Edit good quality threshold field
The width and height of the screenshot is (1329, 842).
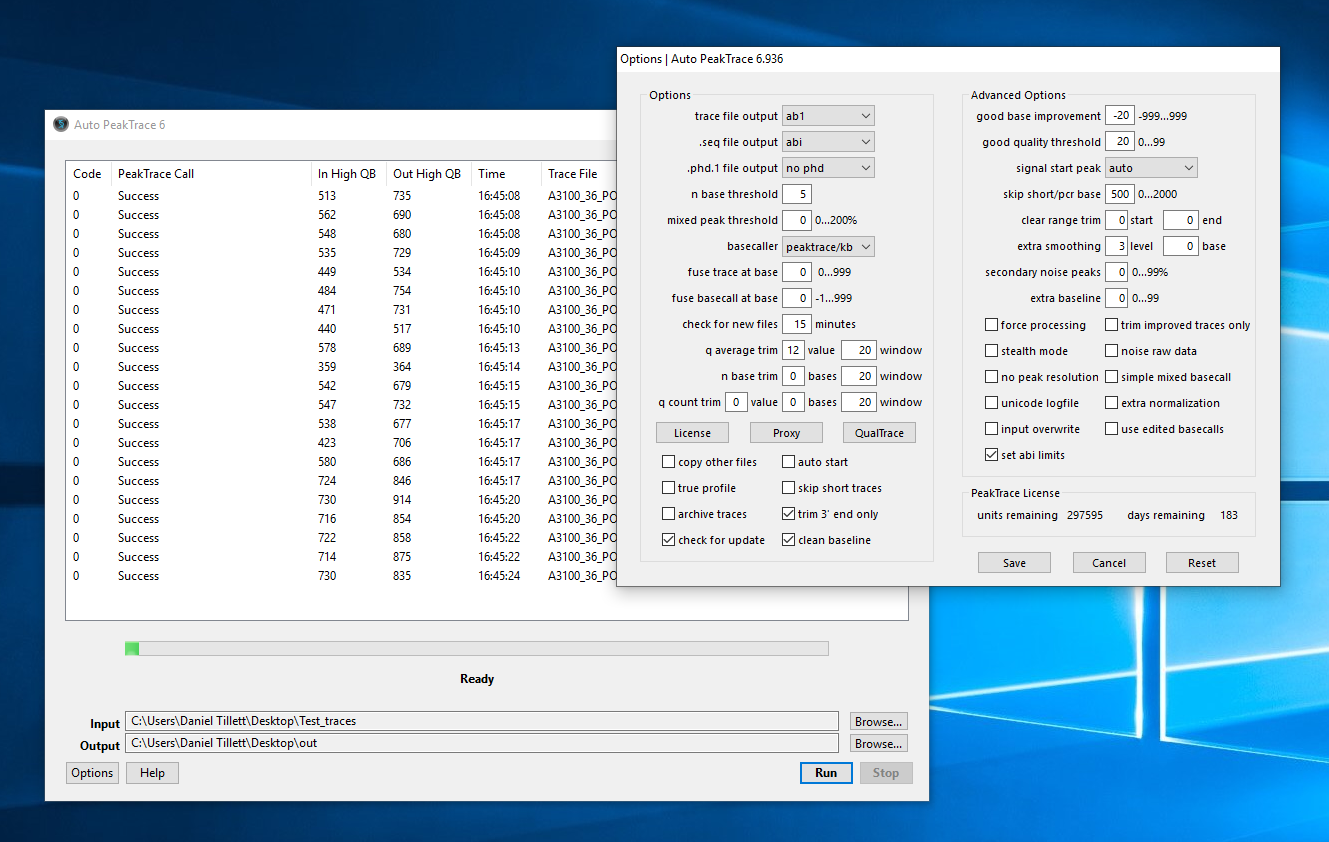pyautogui.click(x=1119, y=142)
